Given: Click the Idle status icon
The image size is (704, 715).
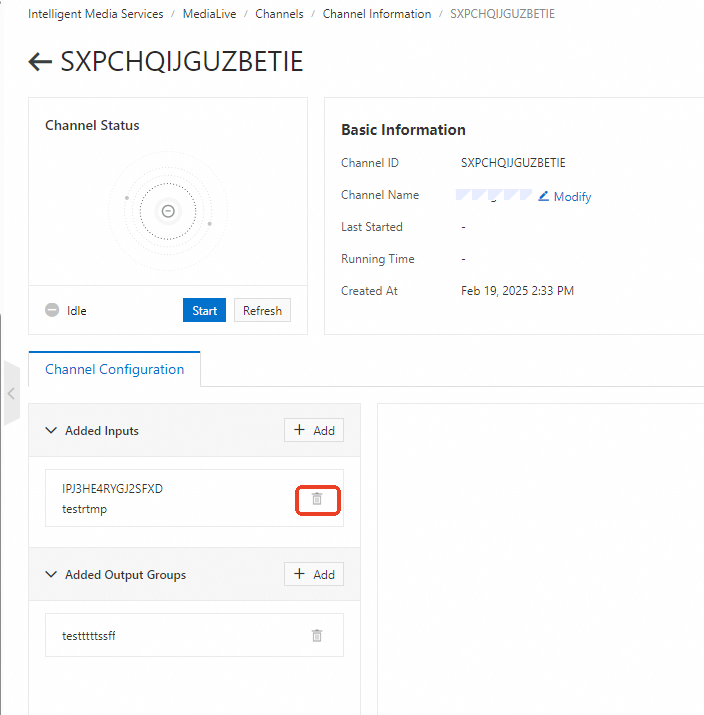Looking at the screenshot, I should [52, 310].
